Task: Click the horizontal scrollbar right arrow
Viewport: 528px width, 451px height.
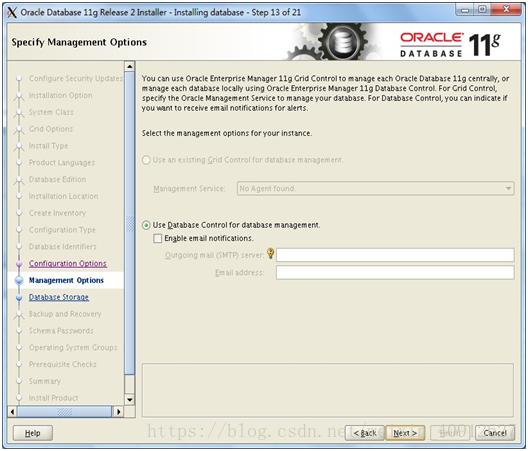Action: point(119,412)
